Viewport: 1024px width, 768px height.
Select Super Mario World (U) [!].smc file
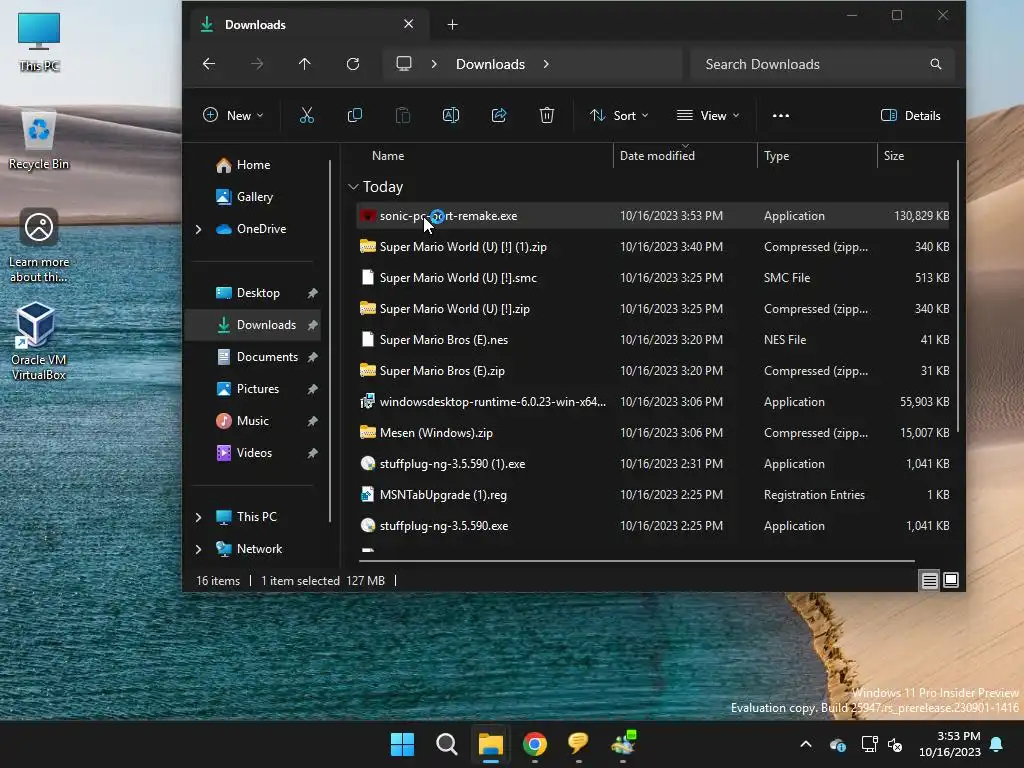click(x=653, y=278)
